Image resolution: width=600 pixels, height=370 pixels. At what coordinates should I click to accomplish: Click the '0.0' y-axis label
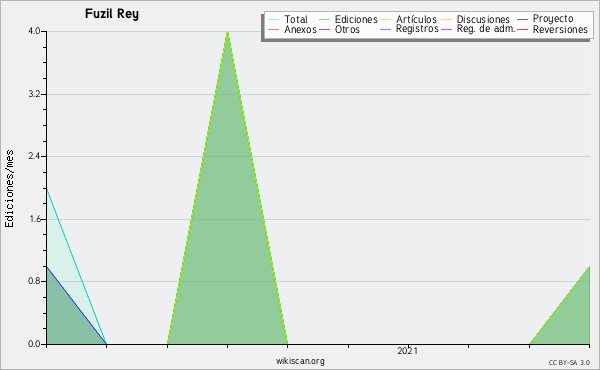[34, 344]
